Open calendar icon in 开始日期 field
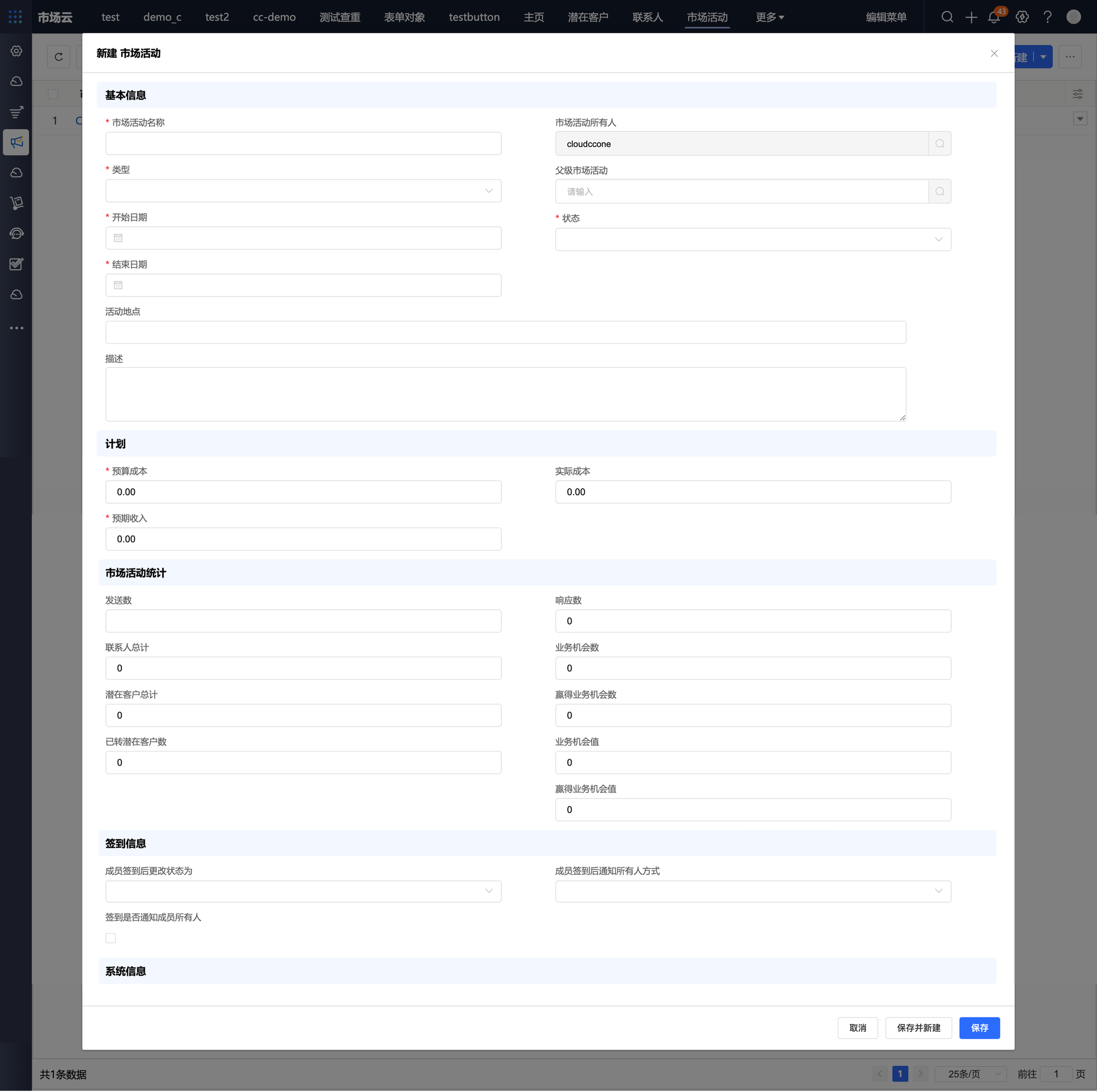The image size is (1097, 1092). 118,238
